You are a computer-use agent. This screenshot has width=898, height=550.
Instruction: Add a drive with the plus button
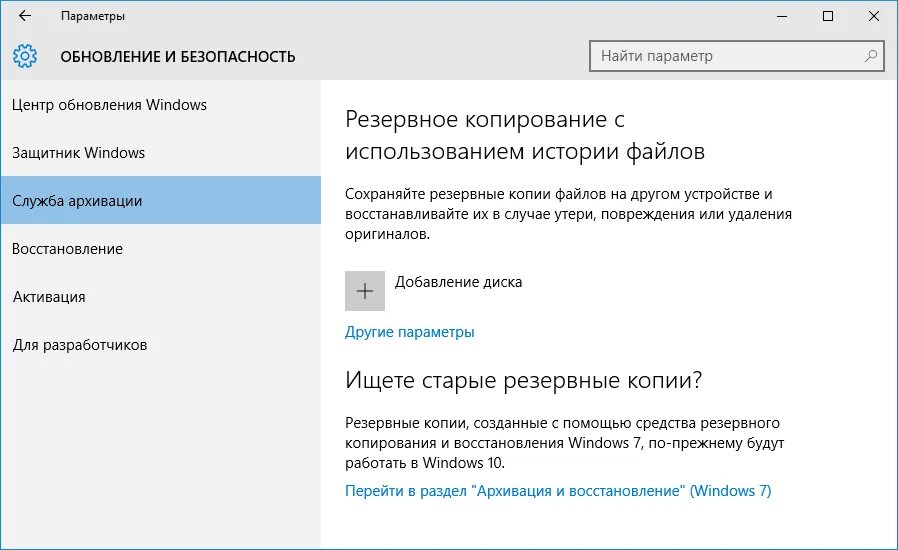pos(365,291)
